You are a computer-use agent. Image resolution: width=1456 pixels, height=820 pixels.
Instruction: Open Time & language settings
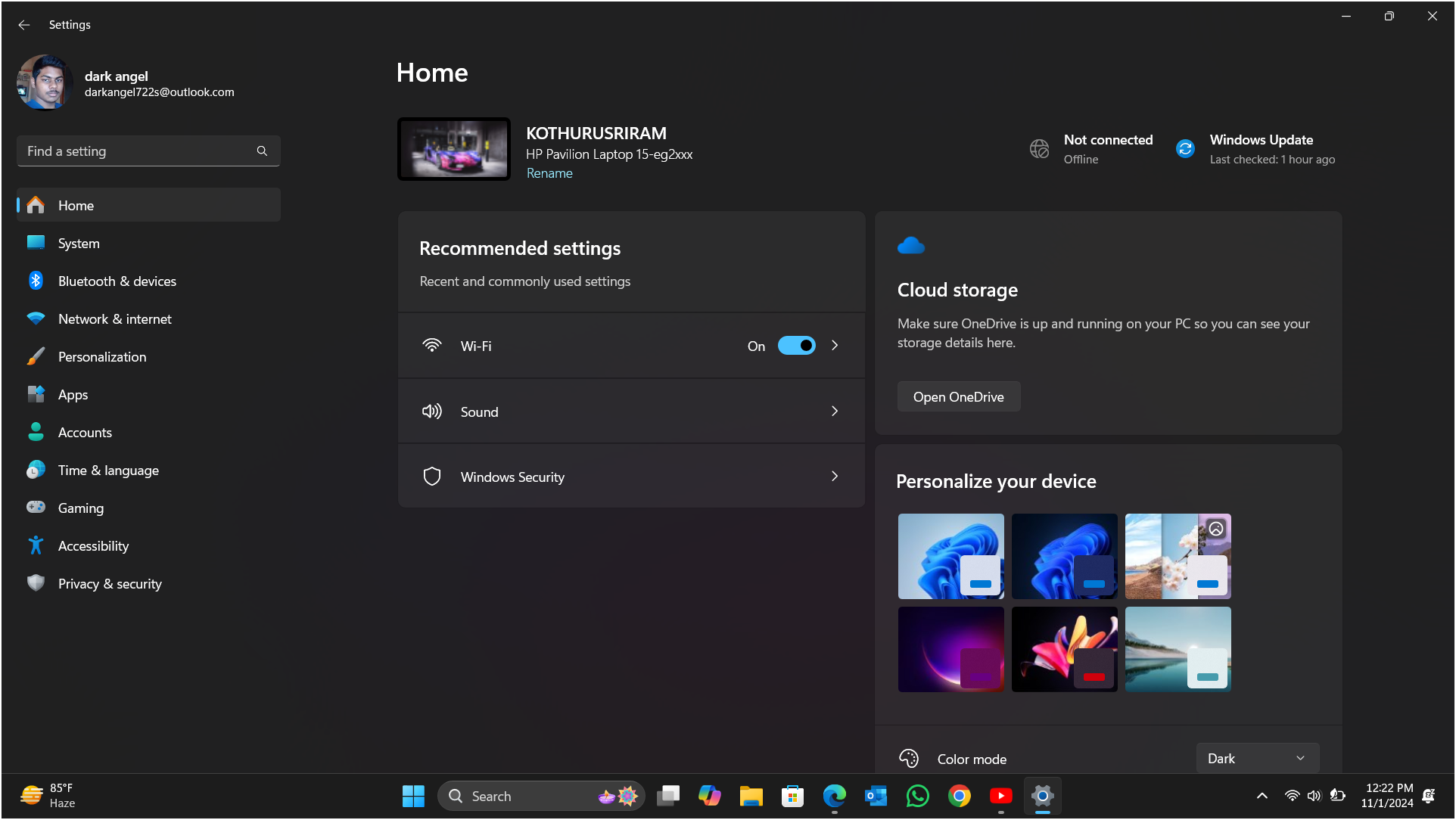tap(108, 470)
